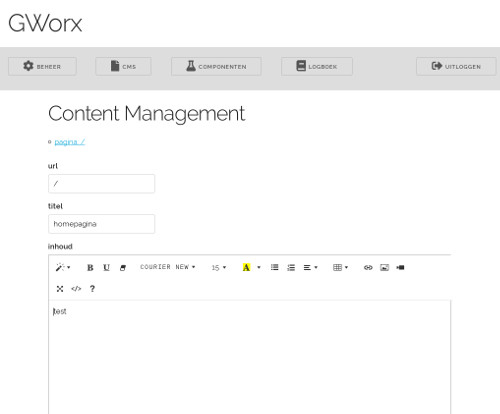The width and height of the screenshot is (500, 414).
Task: Toggle code view with </> icon
Action: tap(76, 289)
